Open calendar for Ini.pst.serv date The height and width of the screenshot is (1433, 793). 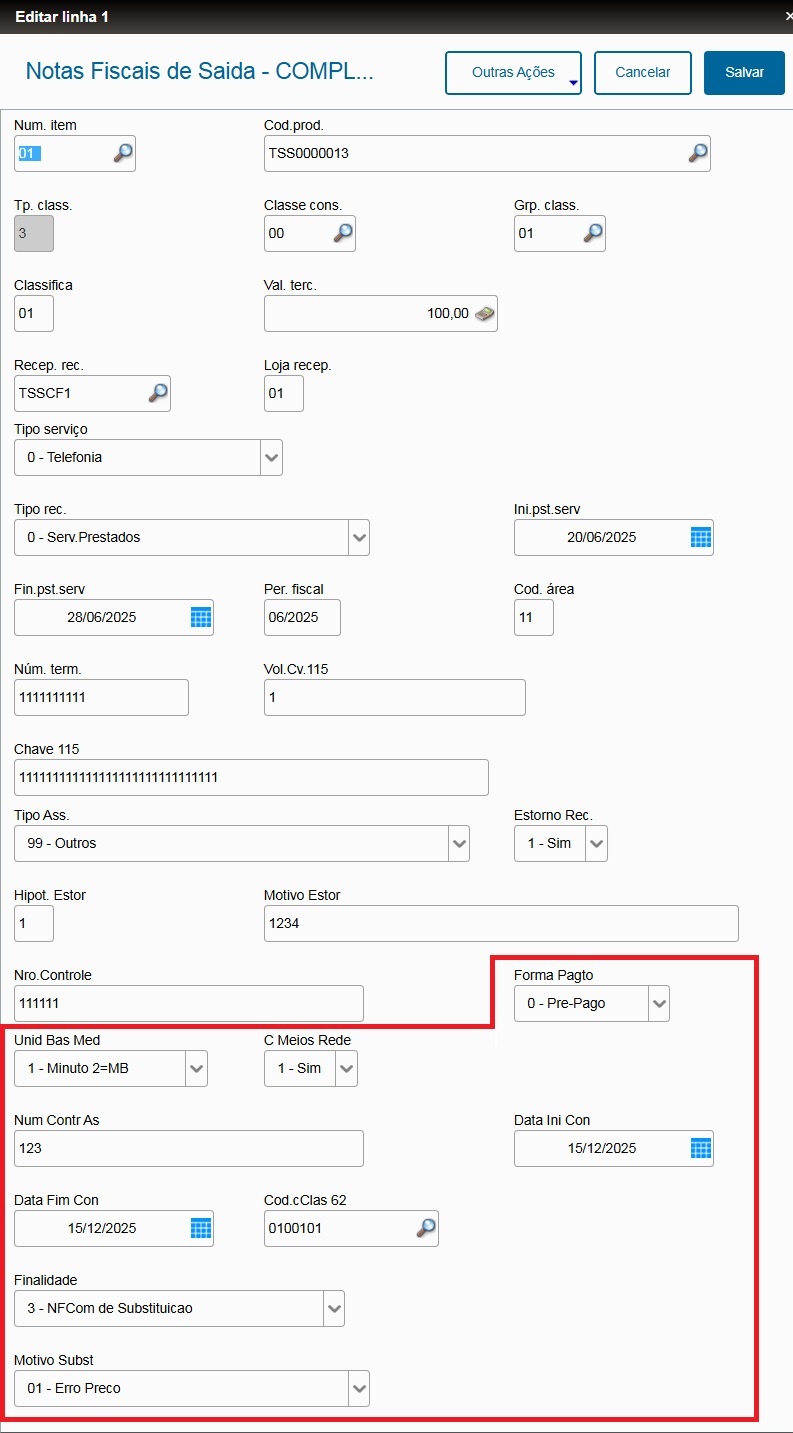pyautogui.click(x=701, y=537)
